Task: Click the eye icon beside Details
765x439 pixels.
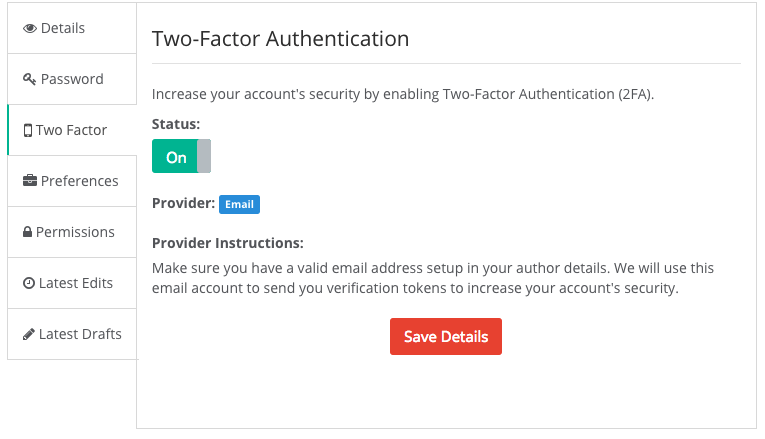Action: coord(30,29)
